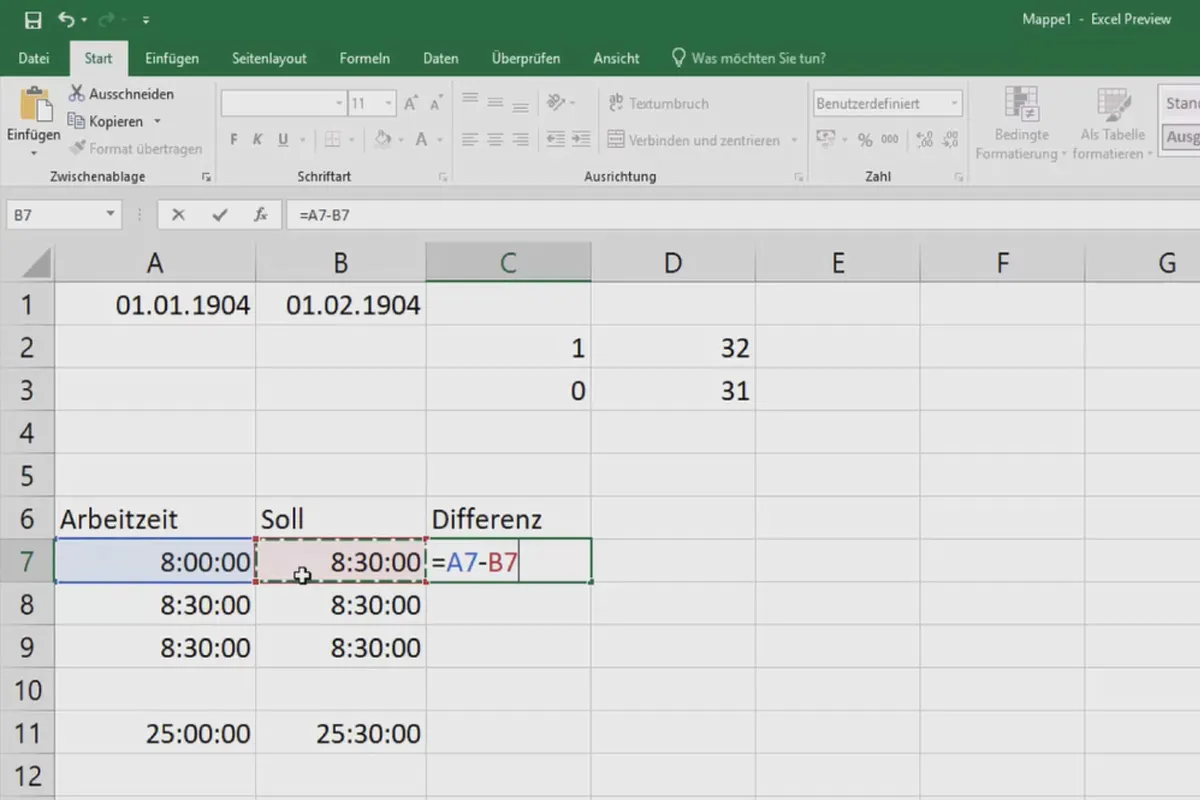Click the text orientation icon

557,102
